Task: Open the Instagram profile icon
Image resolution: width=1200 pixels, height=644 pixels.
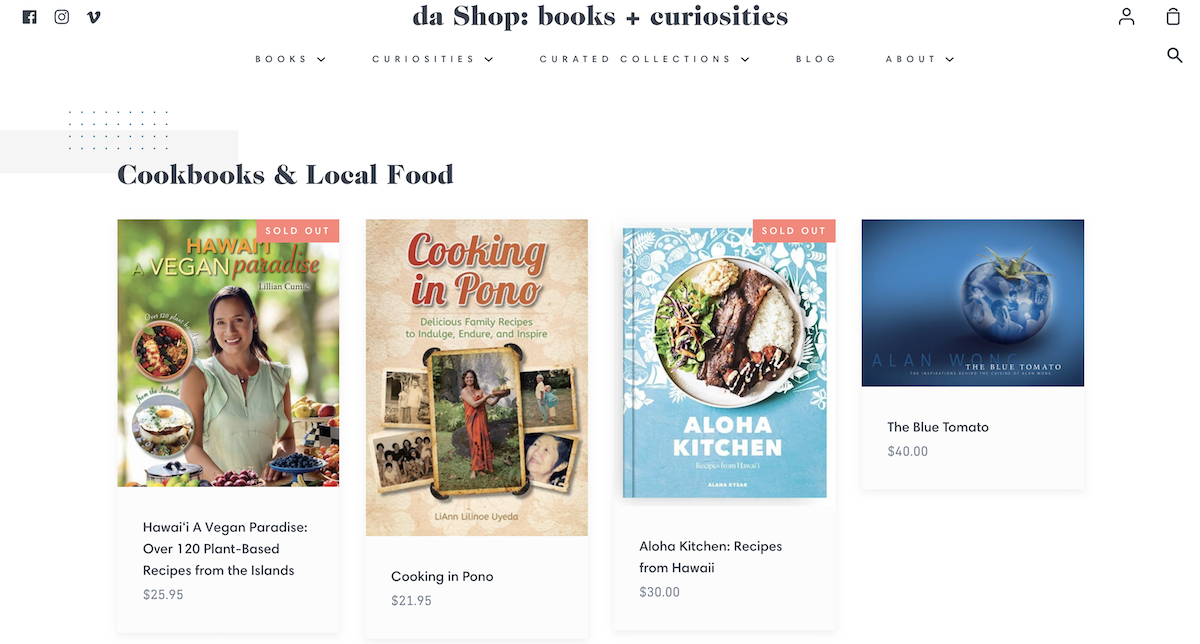Action: coord(62,17)
